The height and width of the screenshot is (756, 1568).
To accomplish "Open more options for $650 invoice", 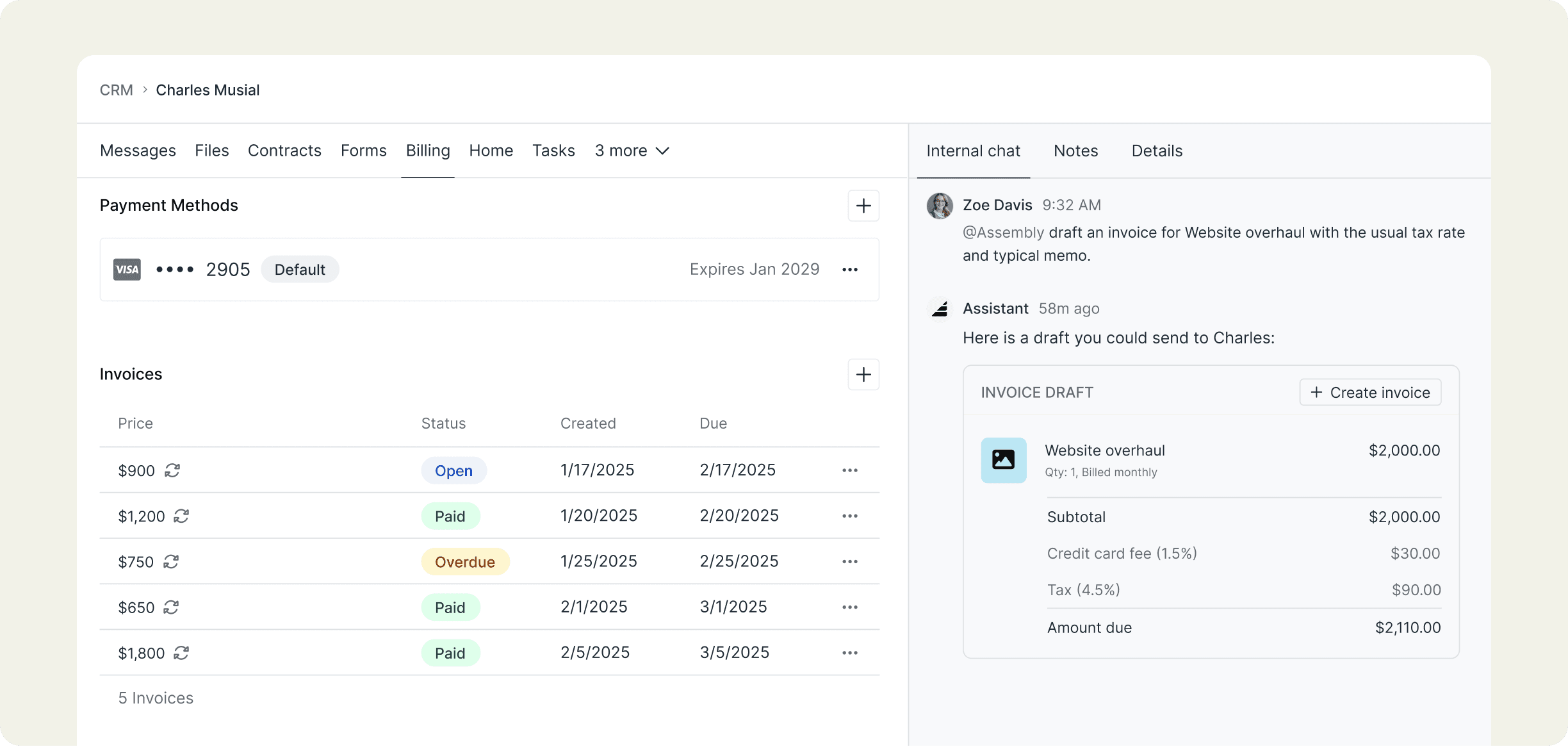I will pos(849,607).
